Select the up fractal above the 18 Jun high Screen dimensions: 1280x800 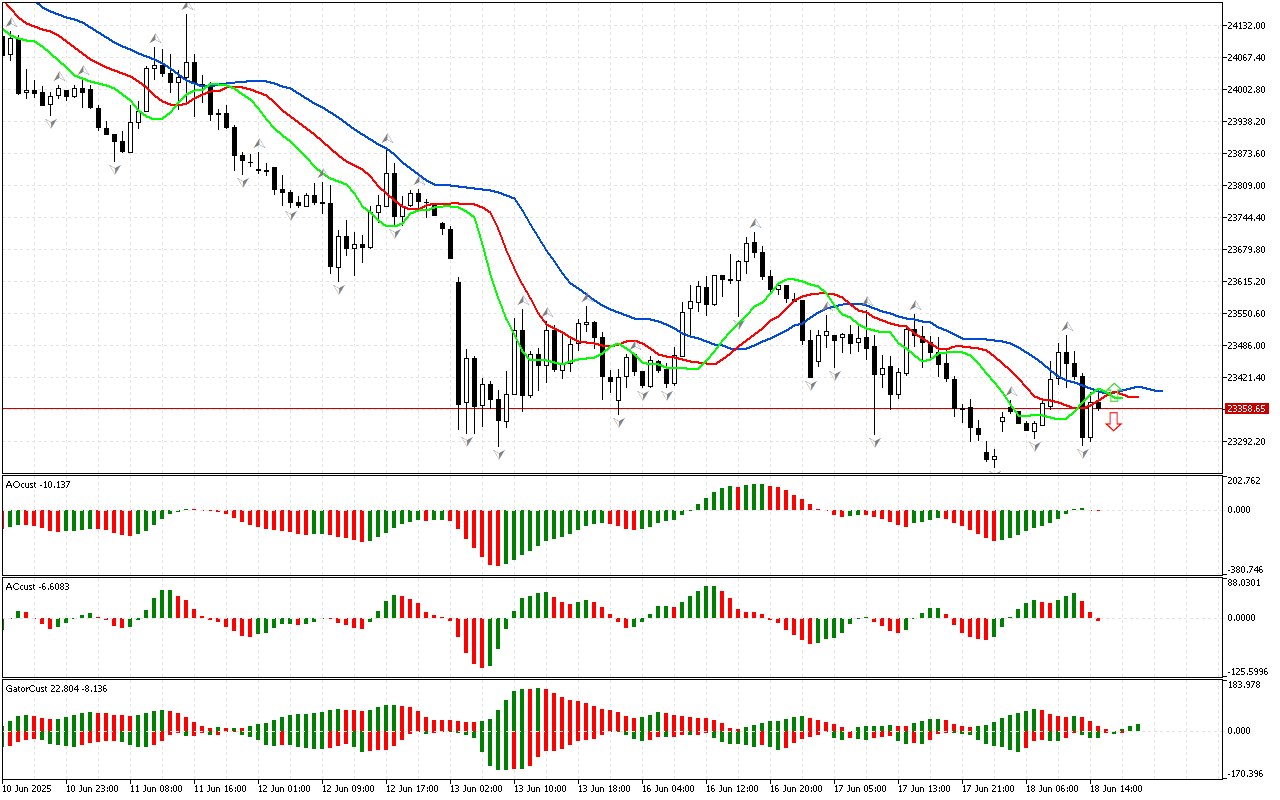(x=1067, y=326)
